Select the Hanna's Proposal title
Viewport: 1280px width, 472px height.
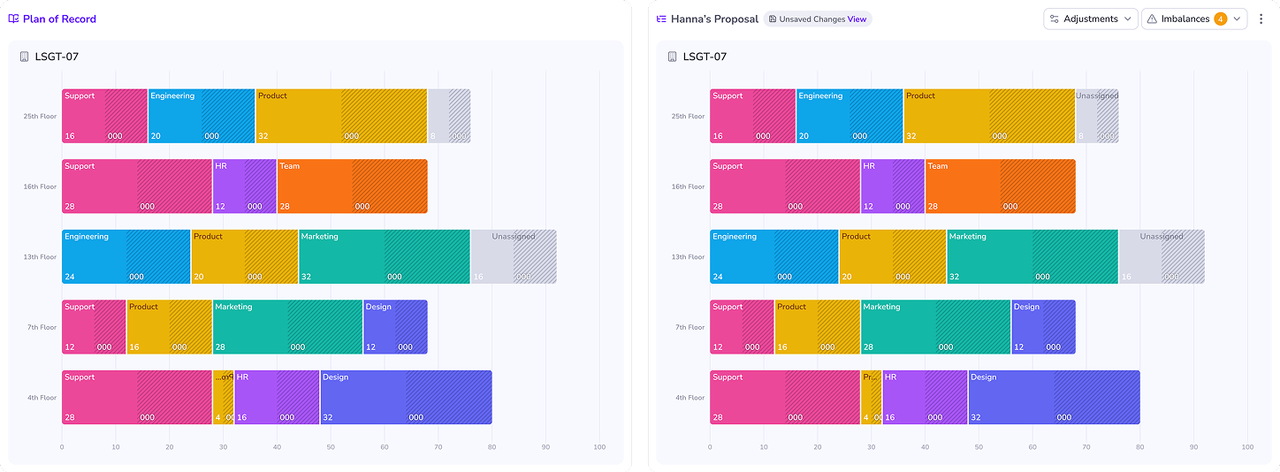pyautogui.click(x=715, y=19)
